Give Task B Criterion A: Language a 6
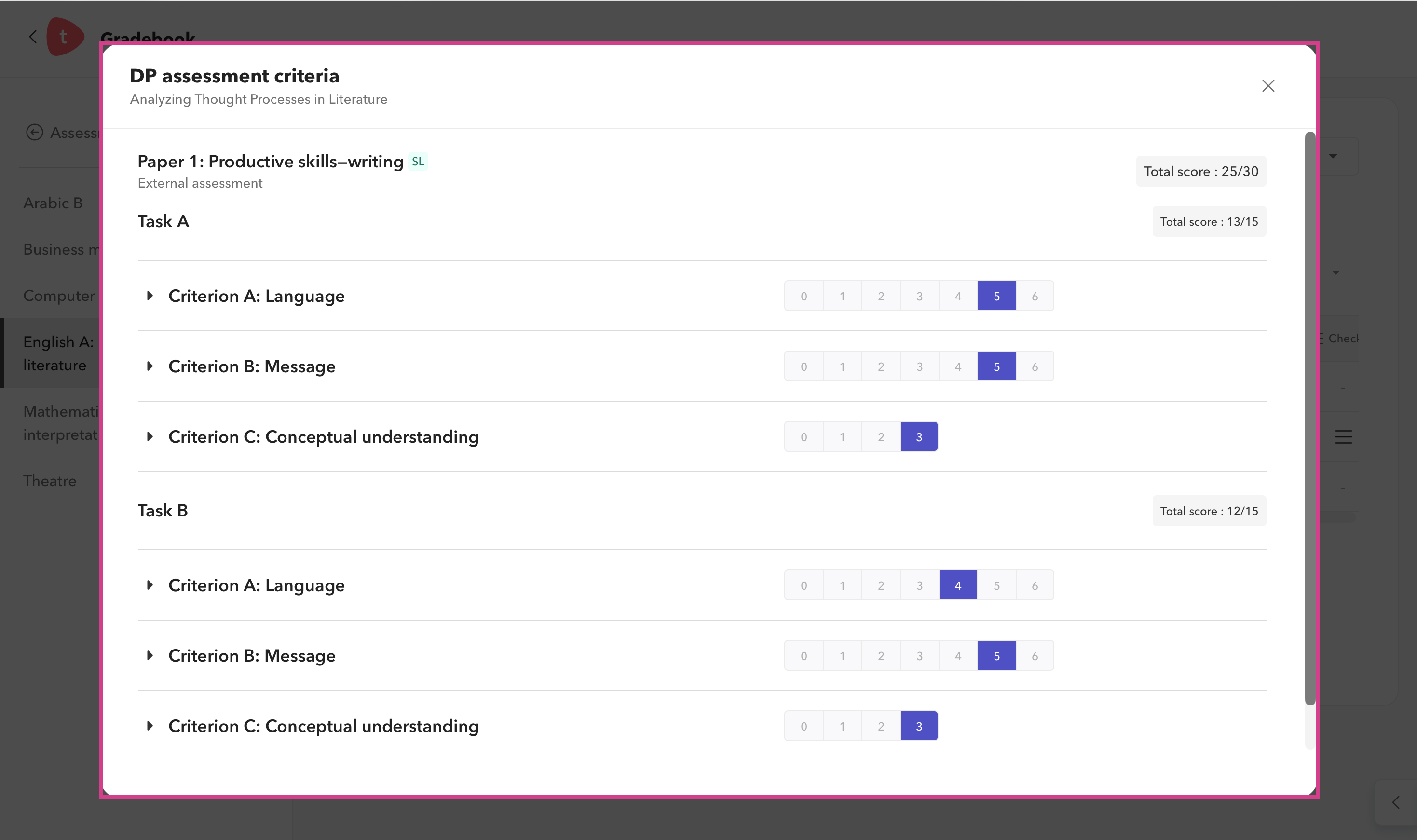 point(1035,585)
